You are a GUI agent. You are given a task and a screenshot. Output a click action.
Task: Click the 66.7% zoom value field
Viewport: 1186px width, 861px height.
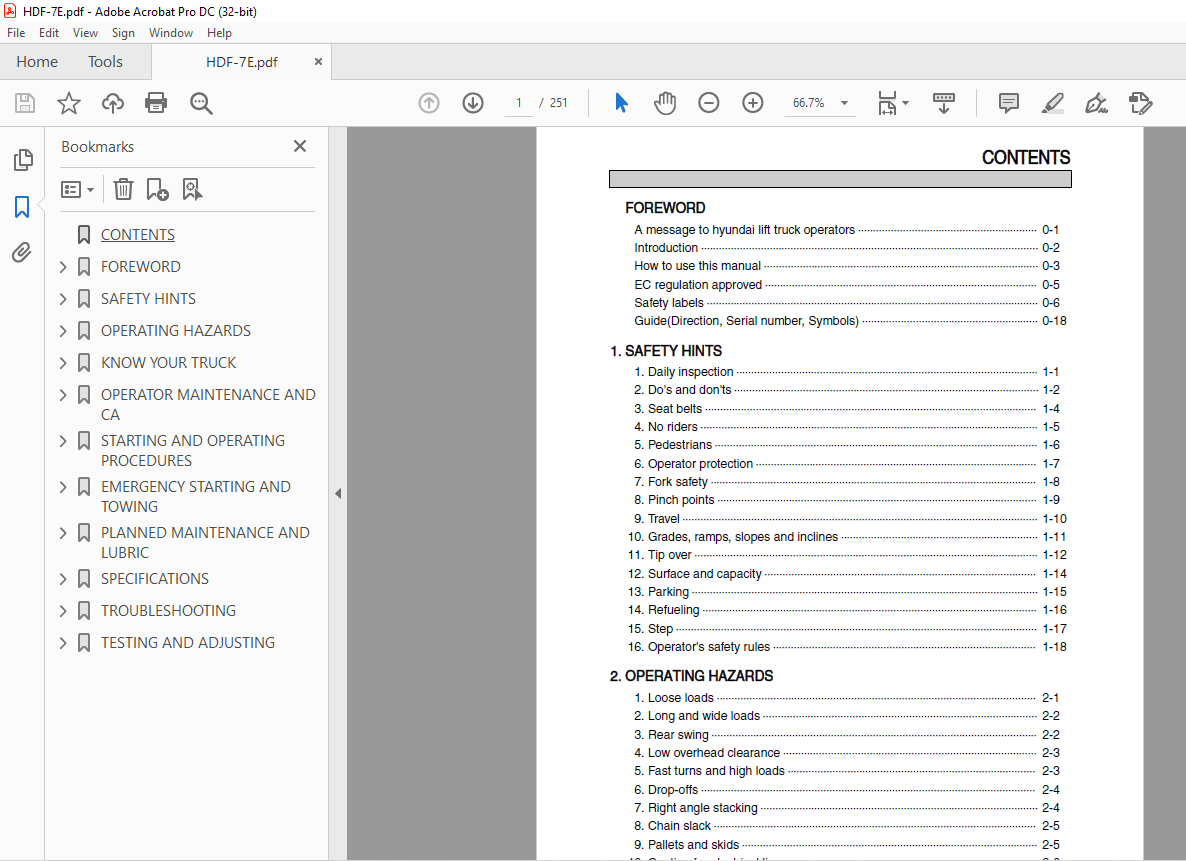pyautogui.click(x=809, y=103)
